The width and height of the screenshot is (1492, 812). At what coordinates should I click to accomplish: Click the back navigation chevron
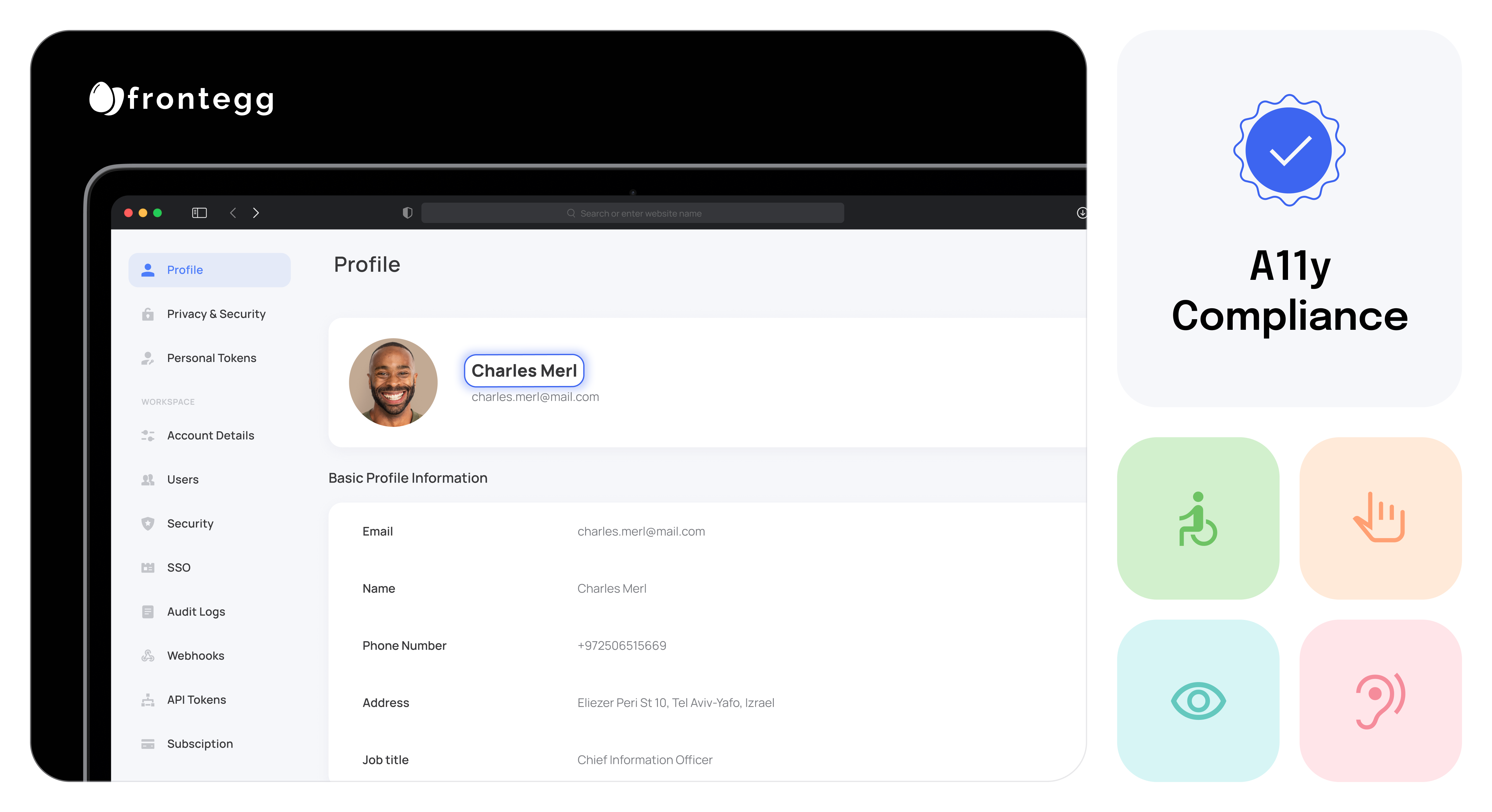coord(233,213)
